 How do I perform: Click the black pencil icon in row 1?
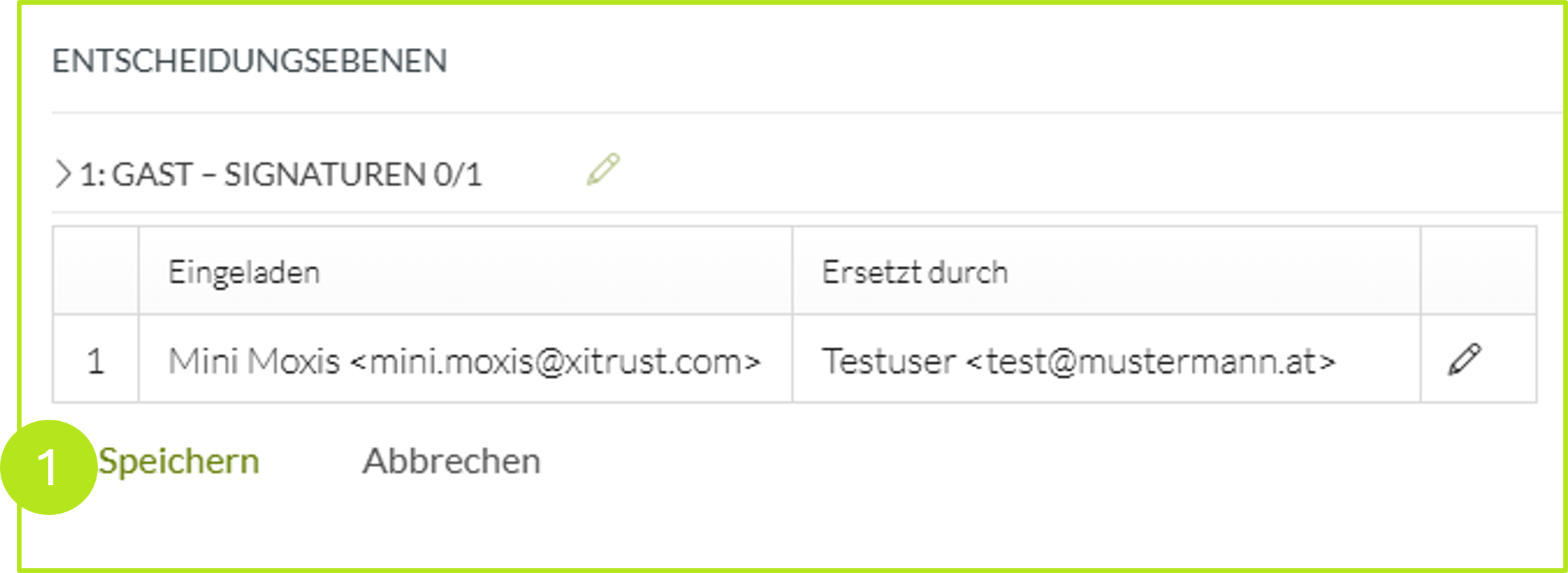(1464, 359)
